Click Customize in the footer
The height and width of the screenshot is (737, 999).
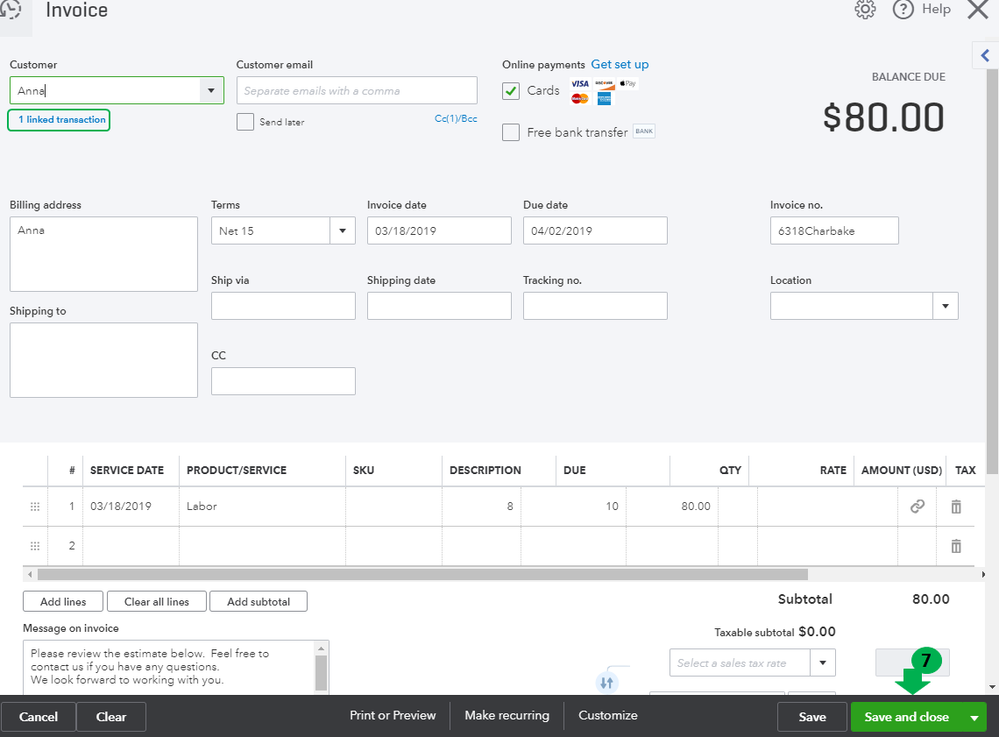[608, 715]
